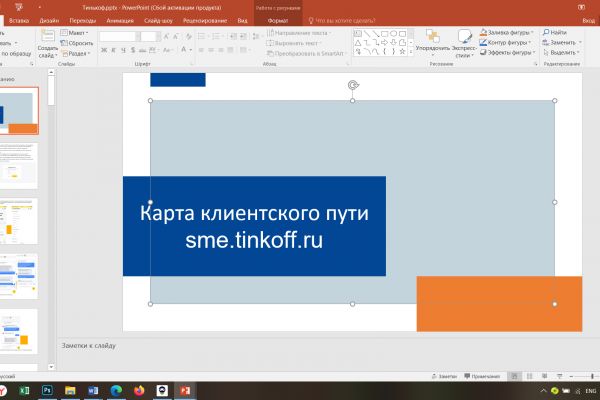Decrease the list indent level

[233, 36]
